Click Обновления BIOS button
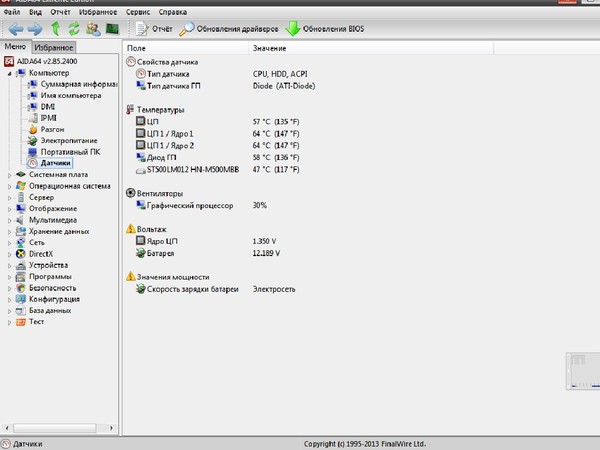 (x=325, y=29)
